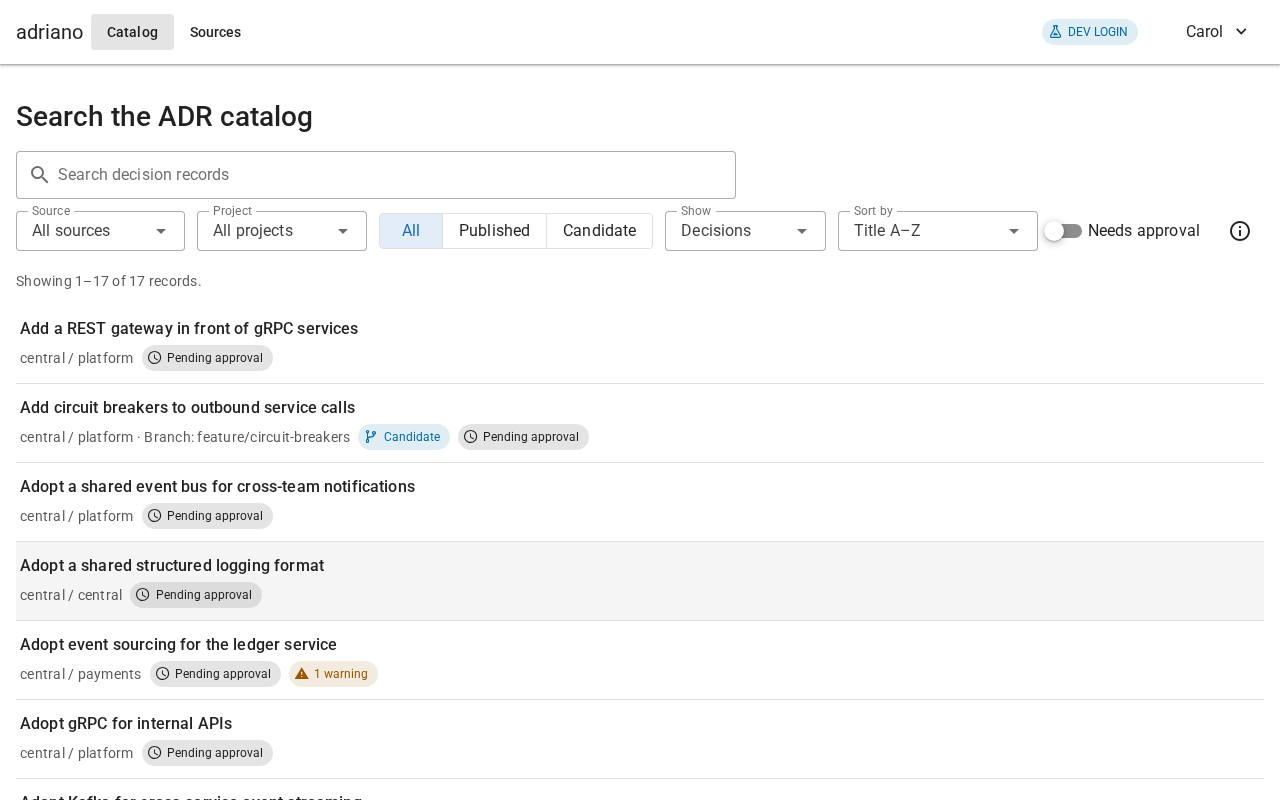Select the All status filter
Viewport: 1280px width, 800px height.
click(x=411, y=231)
